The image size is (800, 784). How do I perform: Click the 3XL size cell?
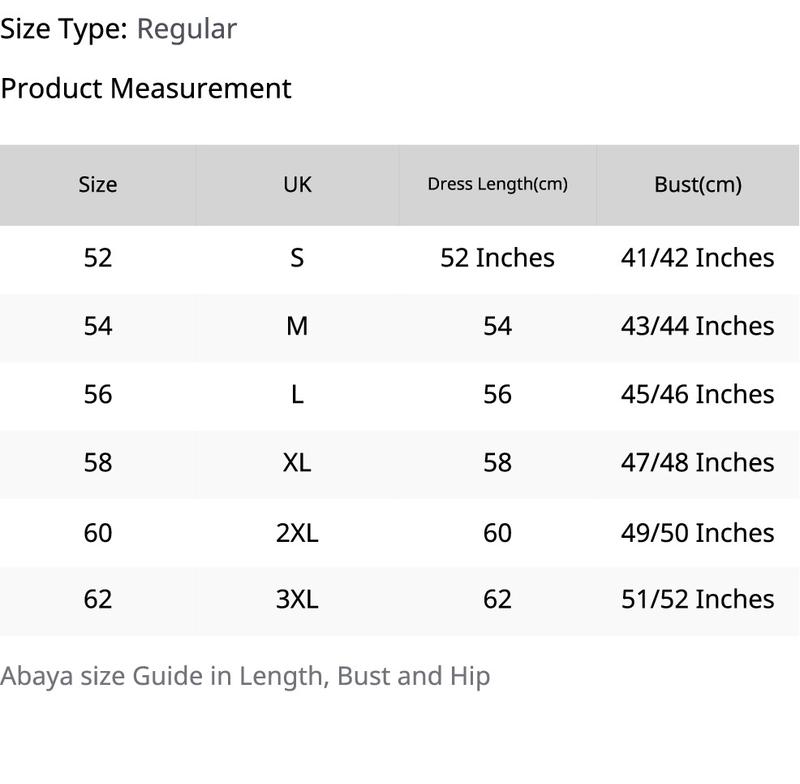297,599
